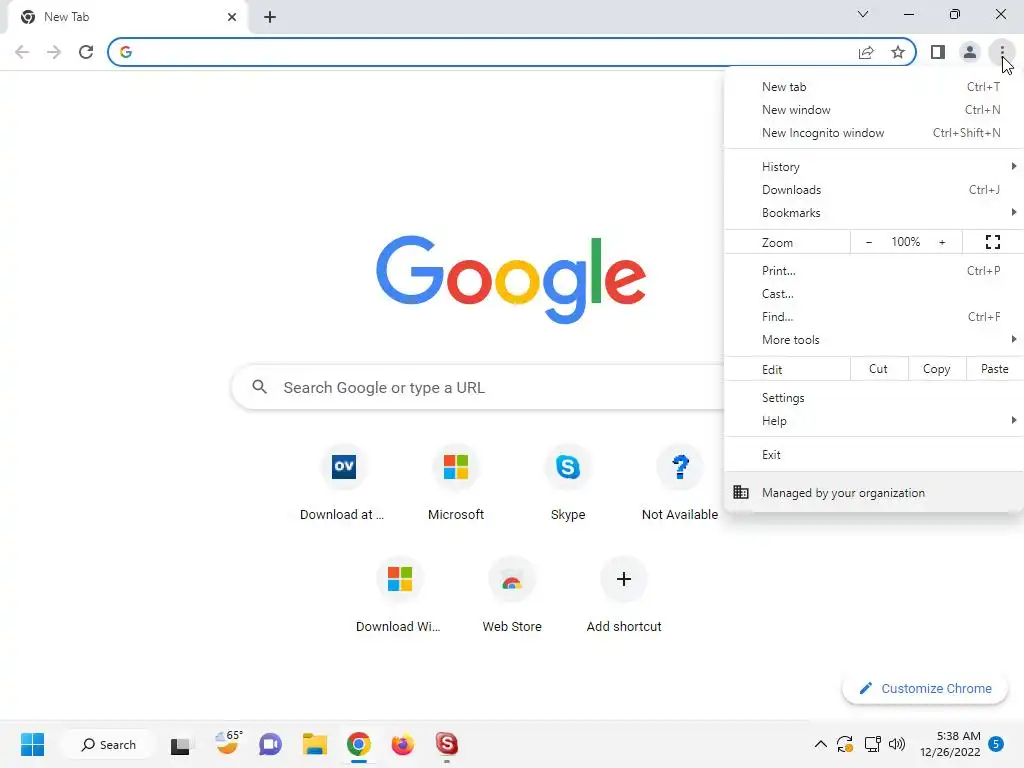Open the side panel icon

pyautogui.click(x=938, y=52)
